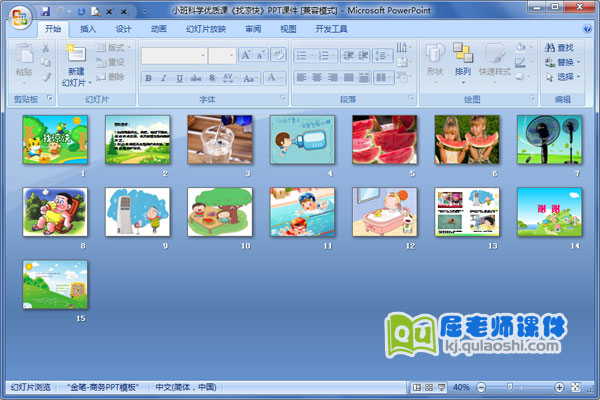Open the Insert (插入) tab
This screenshot has width=600, height=400.
tap(88, 29)
